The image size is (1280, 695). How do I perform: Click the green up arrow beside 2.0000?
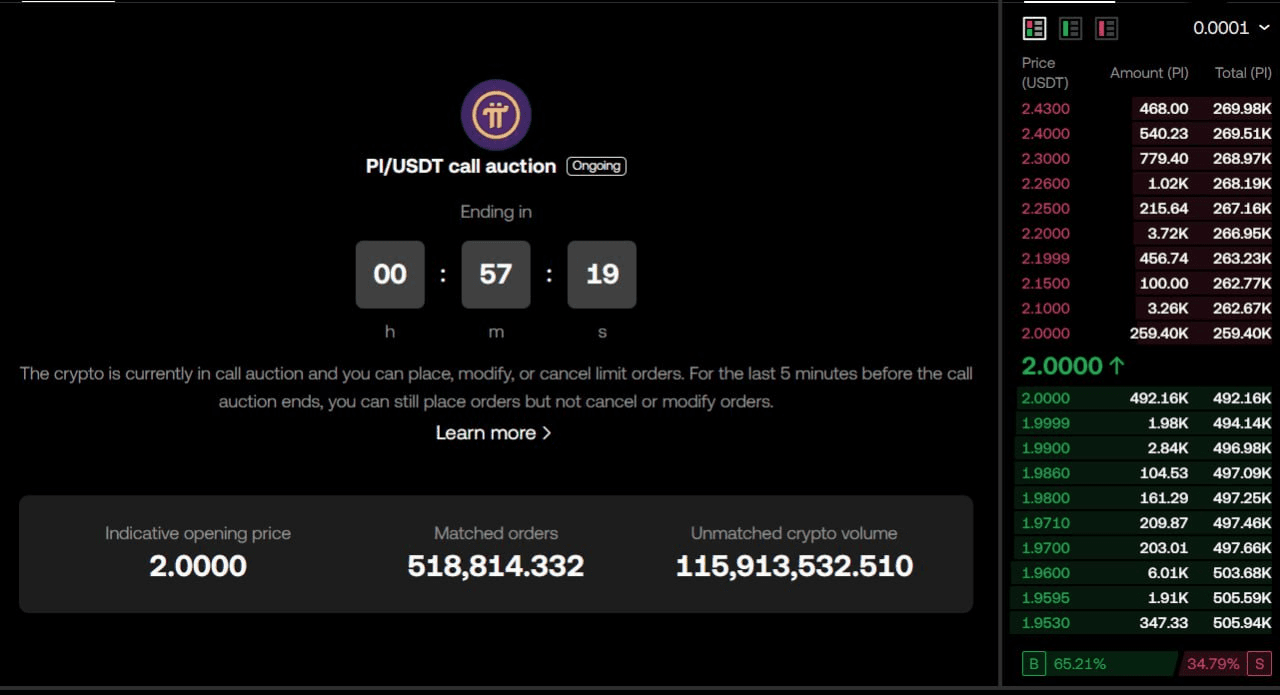coord(1117,367)
